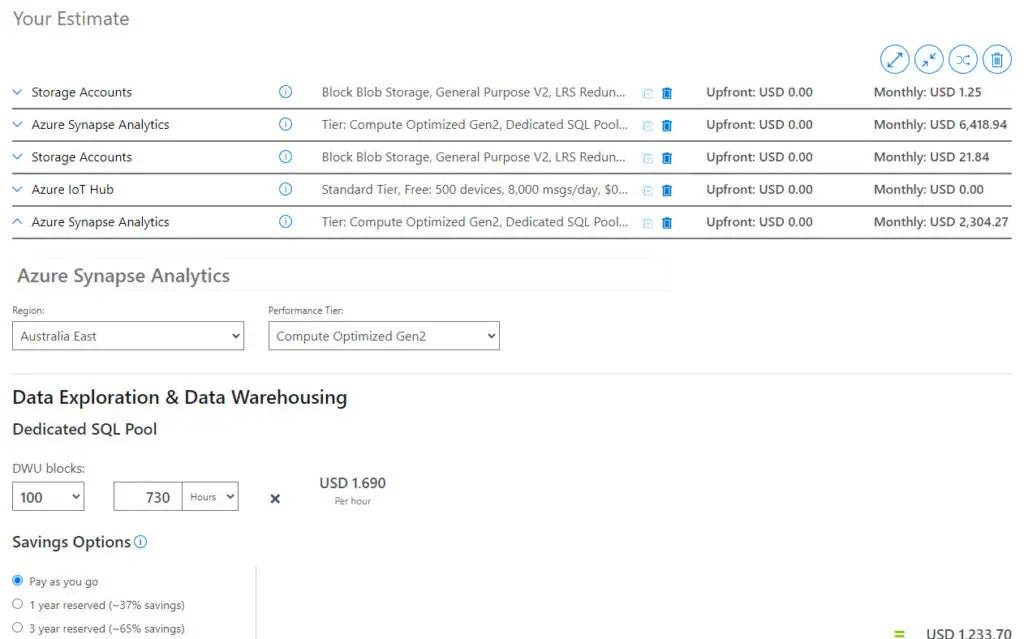Click Monthly: USD 6,418.94 value
The height and width of the screenshot is (639, 1024).
click(x=940, y=124)
